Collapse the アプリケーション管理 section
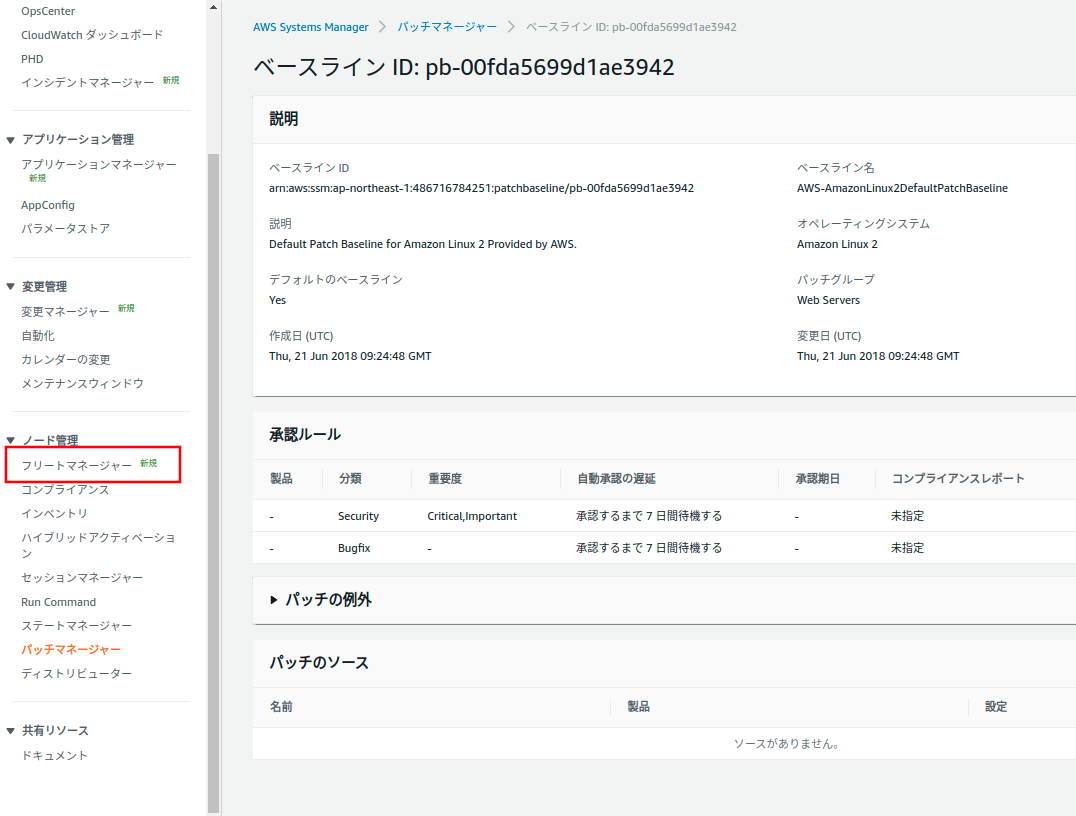This screenshot has height=816, width=1076. pos(10,140)
